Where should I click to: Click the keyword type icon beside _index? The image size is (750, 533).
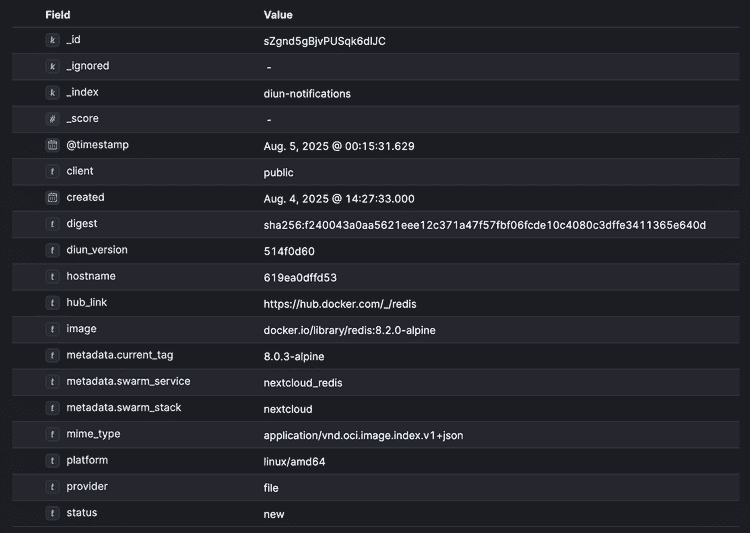tap(52, 92)
